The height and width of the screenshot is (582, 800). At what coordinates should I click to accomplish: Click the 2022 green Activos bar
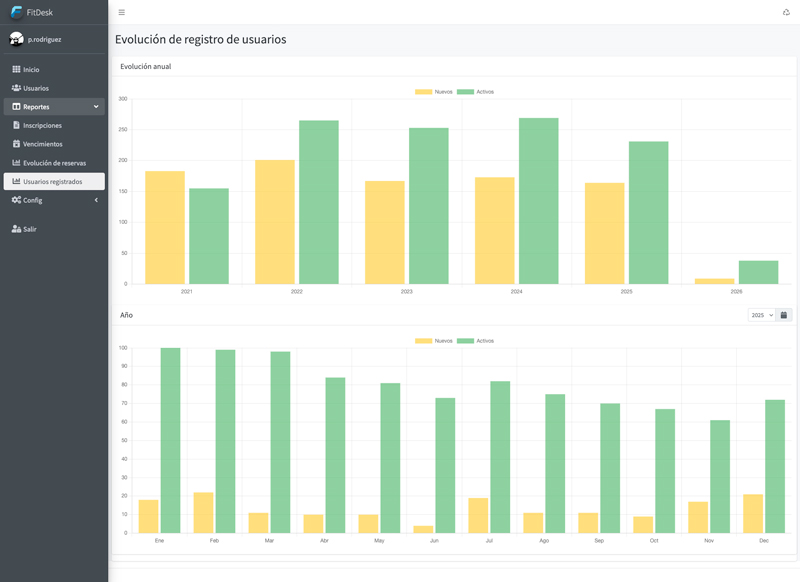319,202
